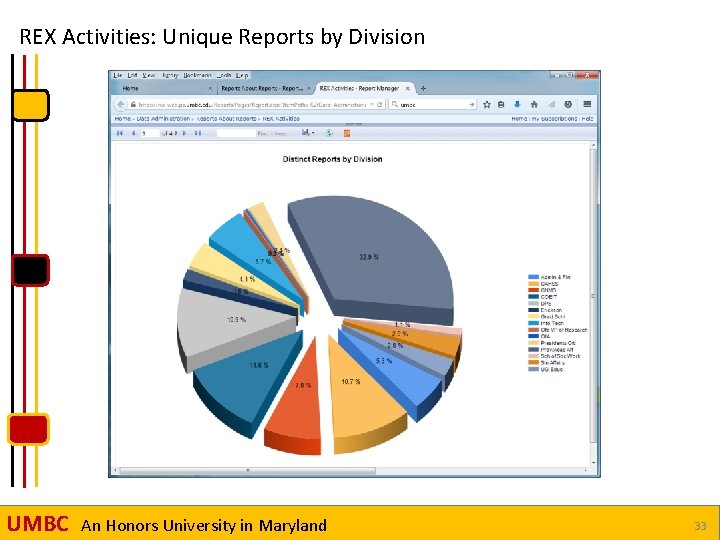Click the REX Activities breadcrumb link
720x540 pixels.
281,118
